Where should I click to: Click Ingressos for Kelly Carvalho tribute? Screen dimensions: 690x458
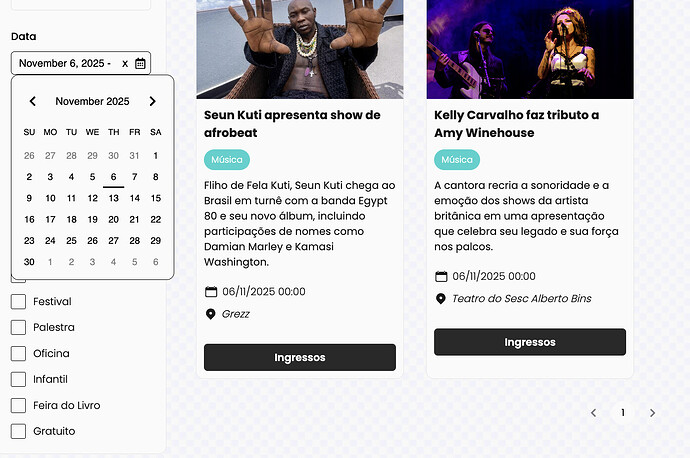(530, 342)
